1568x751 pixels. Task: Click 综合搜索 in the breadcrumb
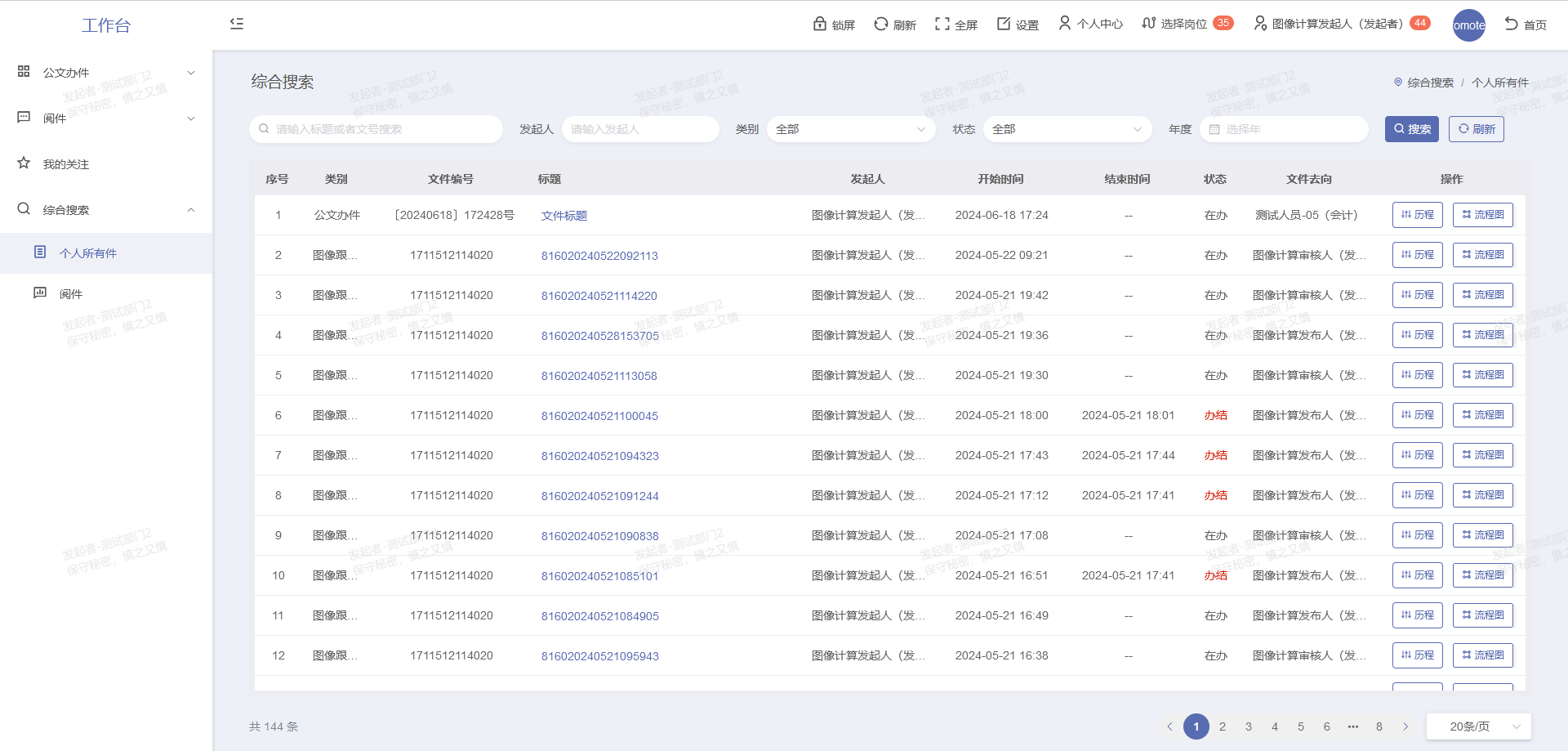[1430, 83]
